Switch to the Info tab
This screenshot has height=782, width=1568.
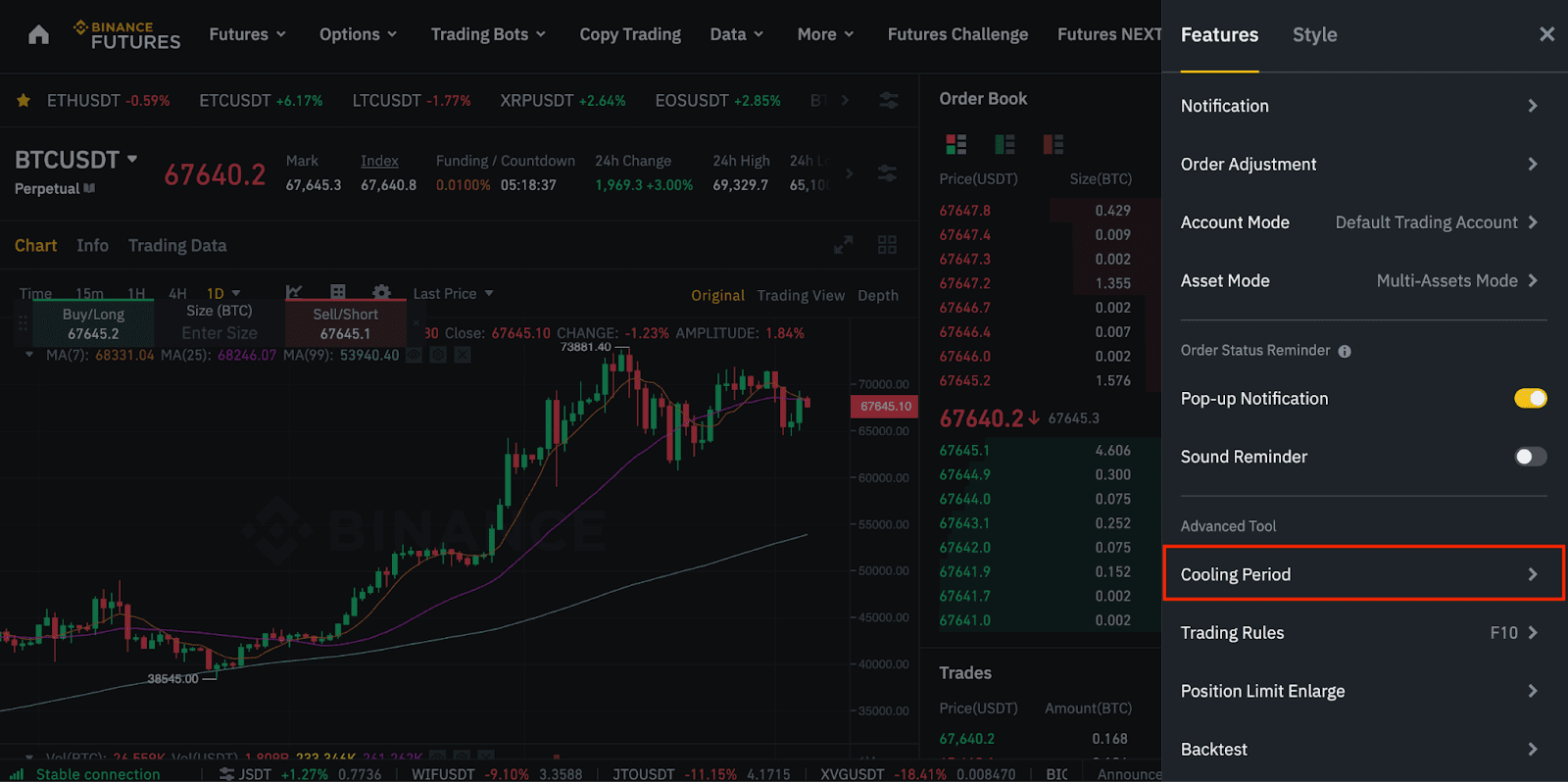click(x=93, y=245)
